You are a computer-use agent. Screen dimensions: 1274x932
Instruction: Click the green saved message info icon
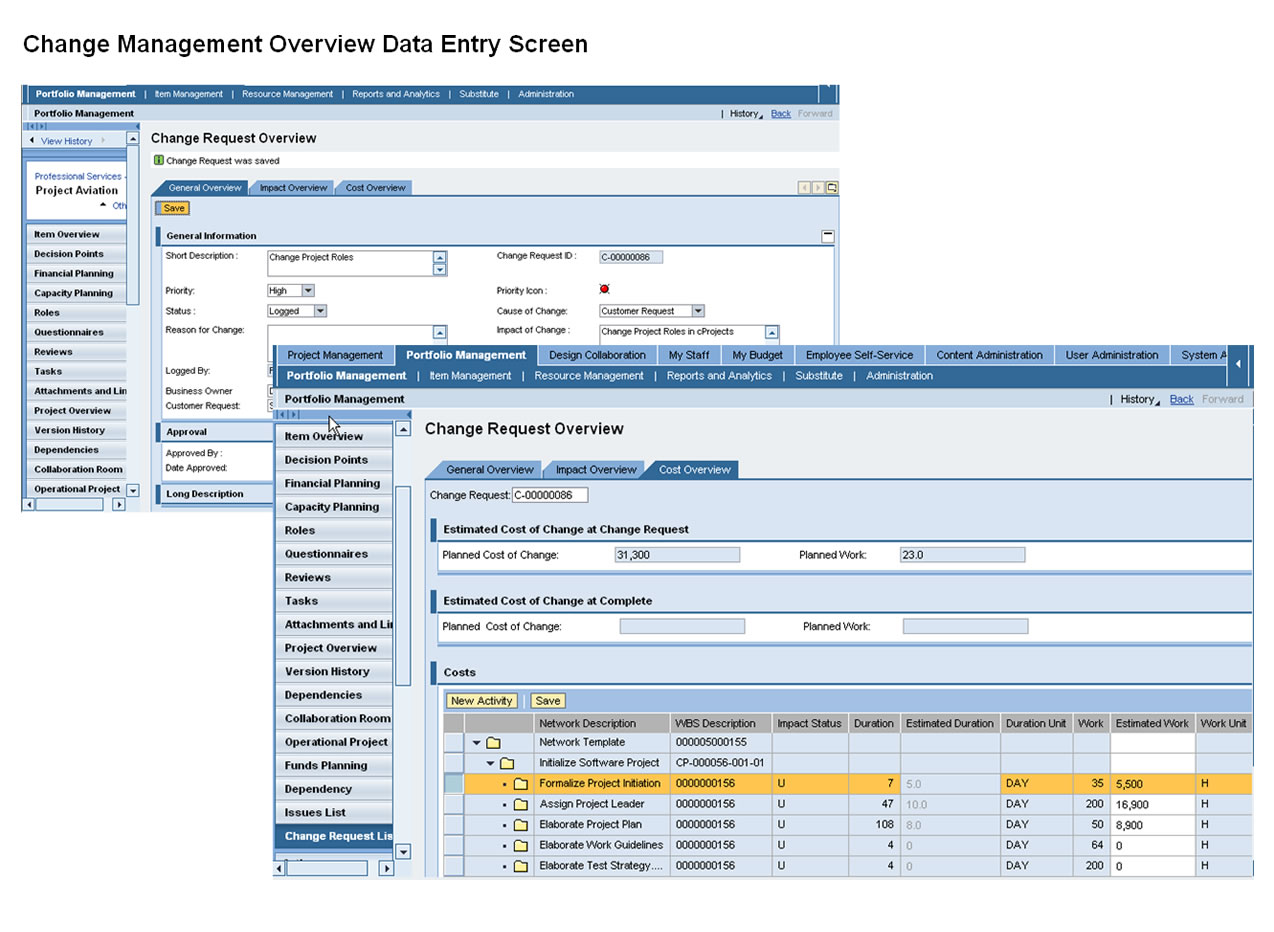click(158, 160)
